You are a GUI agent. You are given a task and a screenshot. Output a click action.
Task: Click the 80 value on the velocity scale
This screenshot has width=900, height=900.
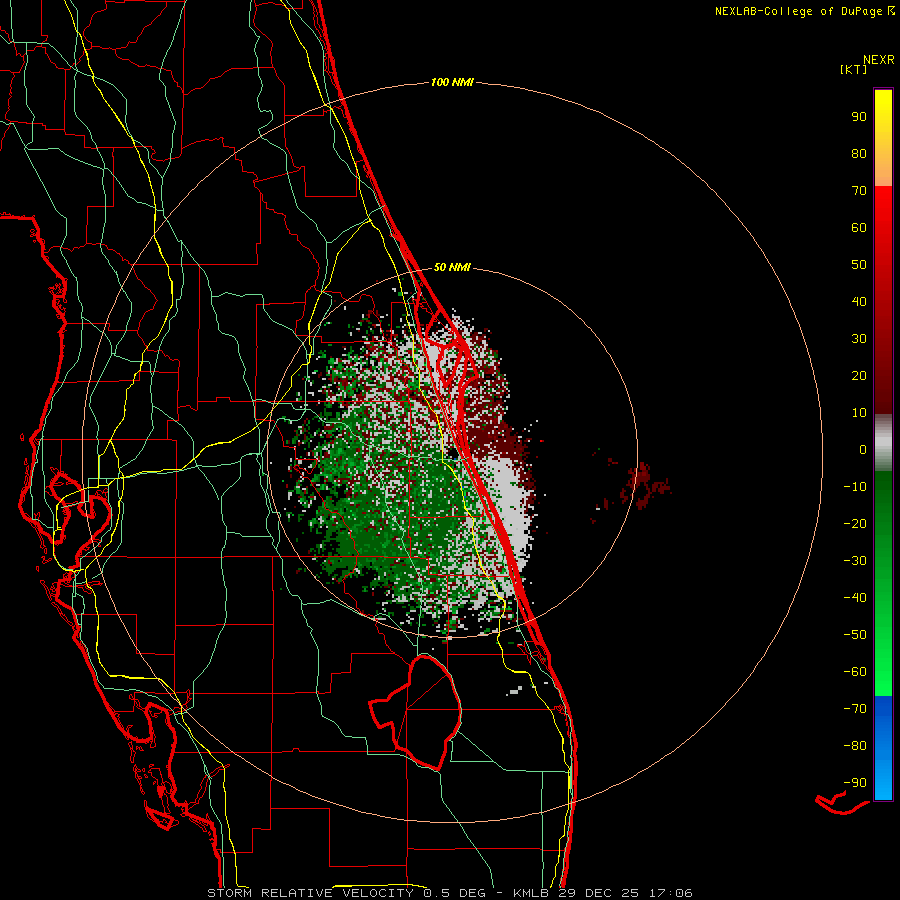859,154
